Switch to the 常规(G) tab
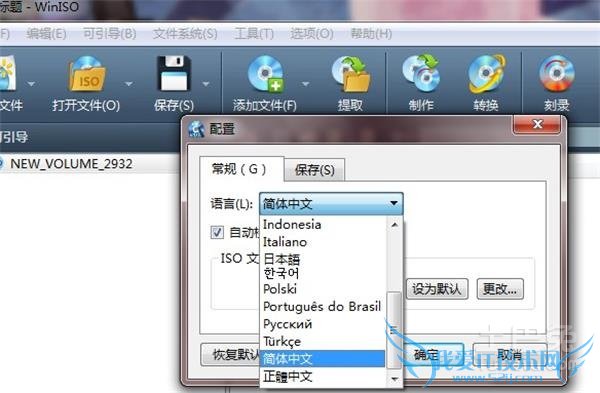 pos(241,169)
